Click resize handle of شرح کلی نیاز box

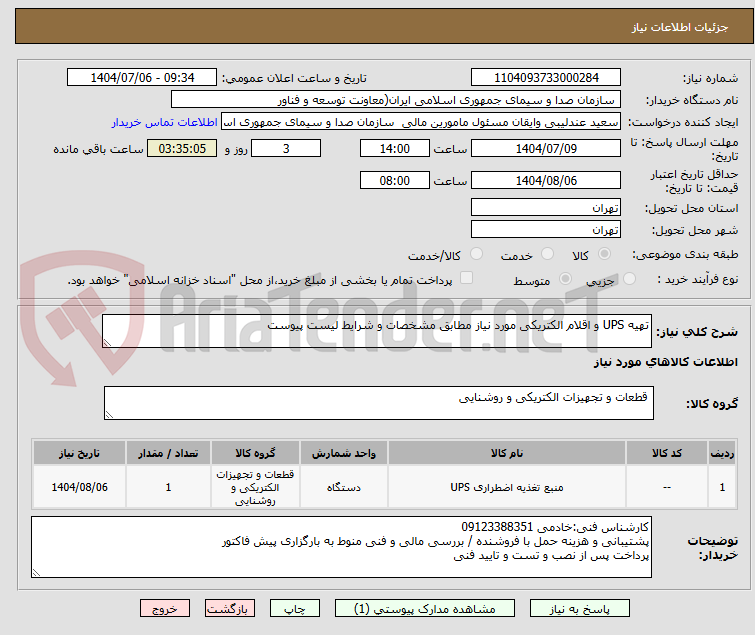pos(107,343)
